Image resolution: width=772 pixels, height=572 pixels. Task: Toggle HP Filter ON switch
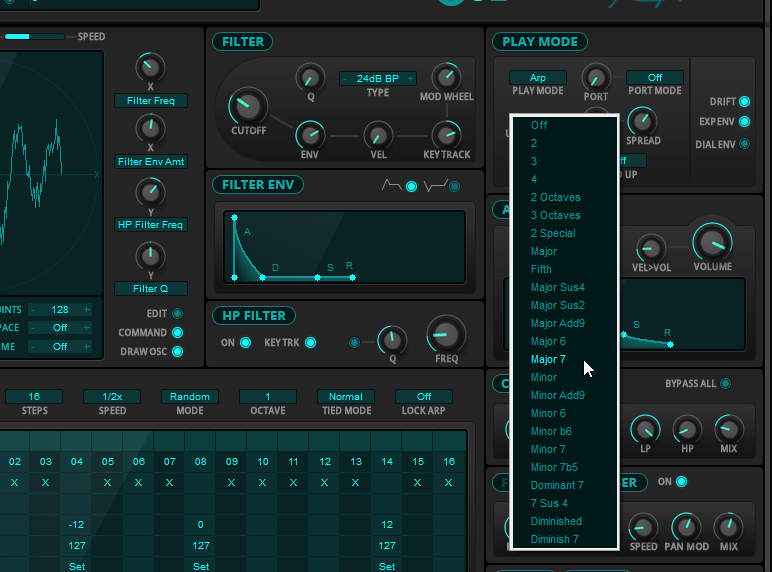click(x=245, y=342)
